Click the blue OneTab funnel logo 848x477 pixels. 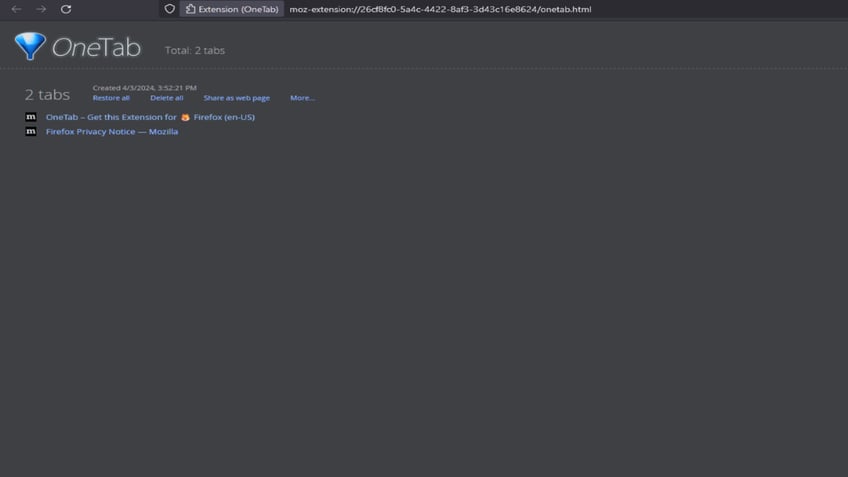coord(30,46)
